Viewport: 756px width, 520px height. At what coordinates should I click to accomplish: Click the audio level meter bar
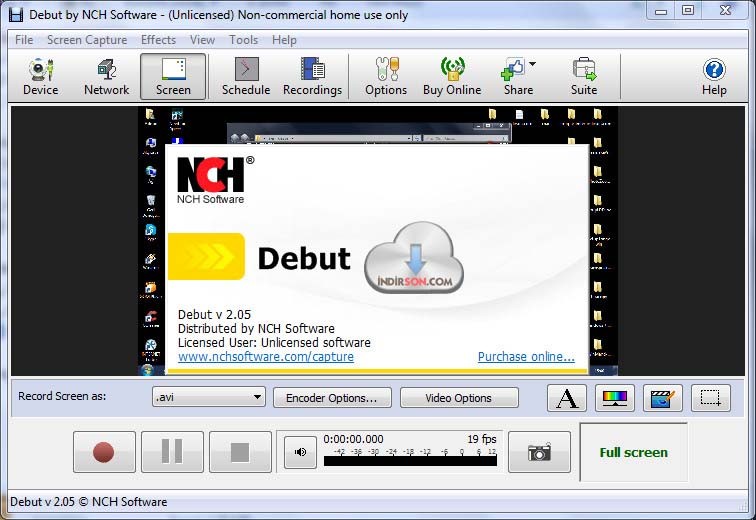[x=410, y=461]
